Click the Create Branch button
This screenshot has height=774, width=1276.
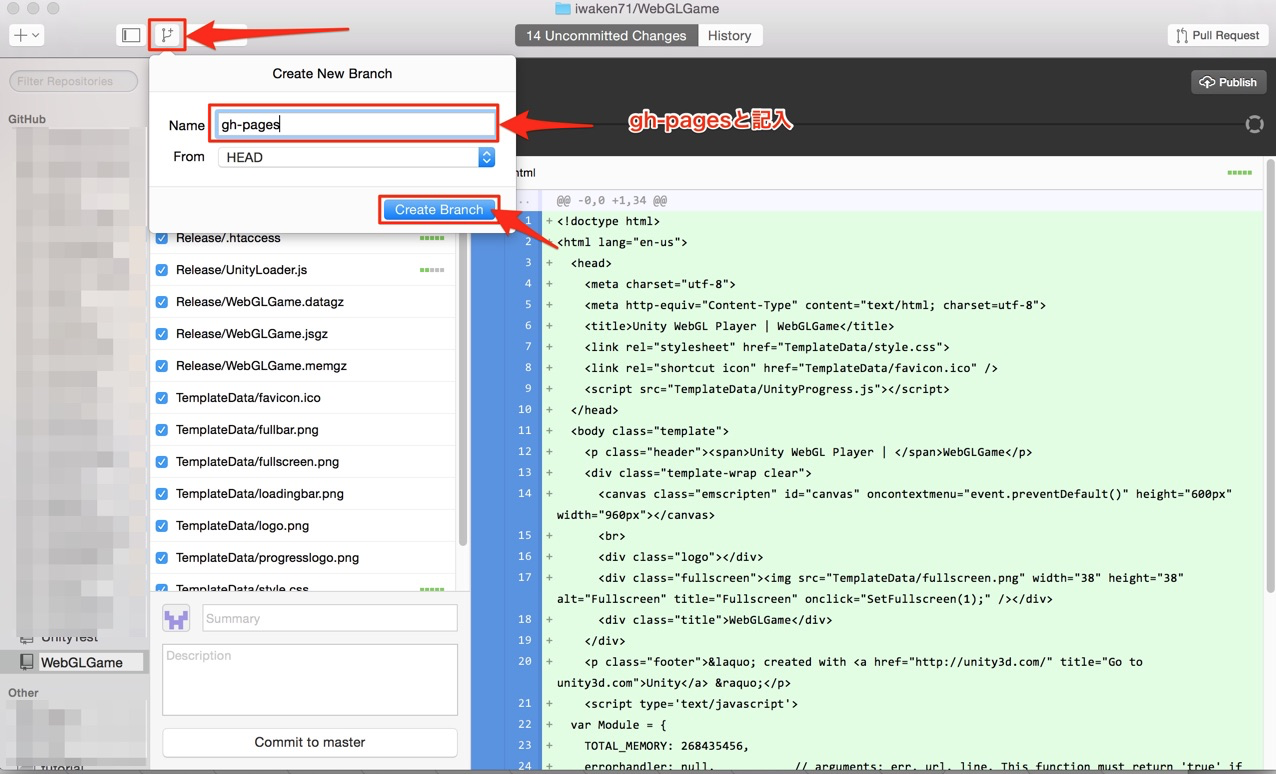tap(439, 209)
